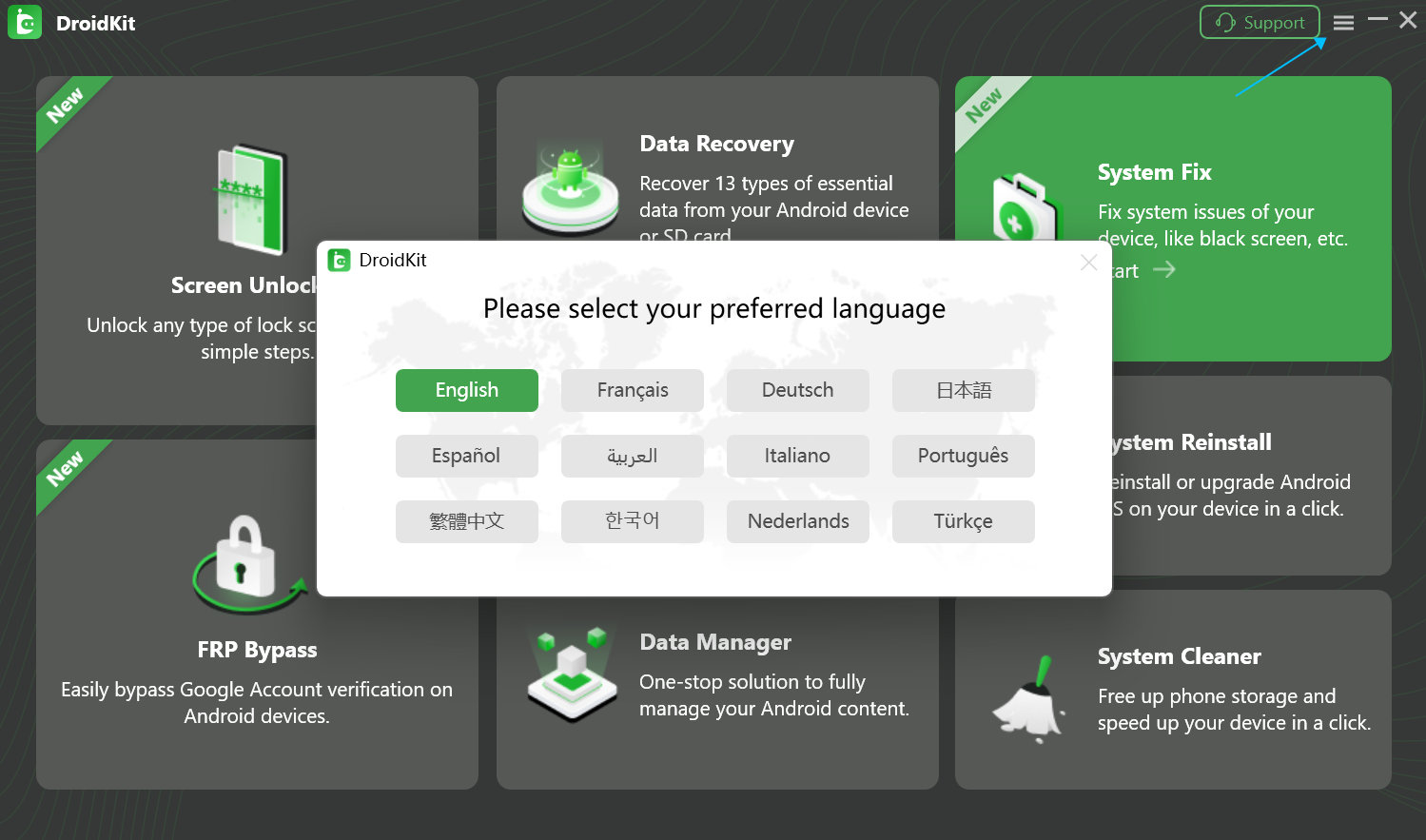Select Nederlands language option
The height and width of the screenshot is (840, 1426).
[798, 521]
